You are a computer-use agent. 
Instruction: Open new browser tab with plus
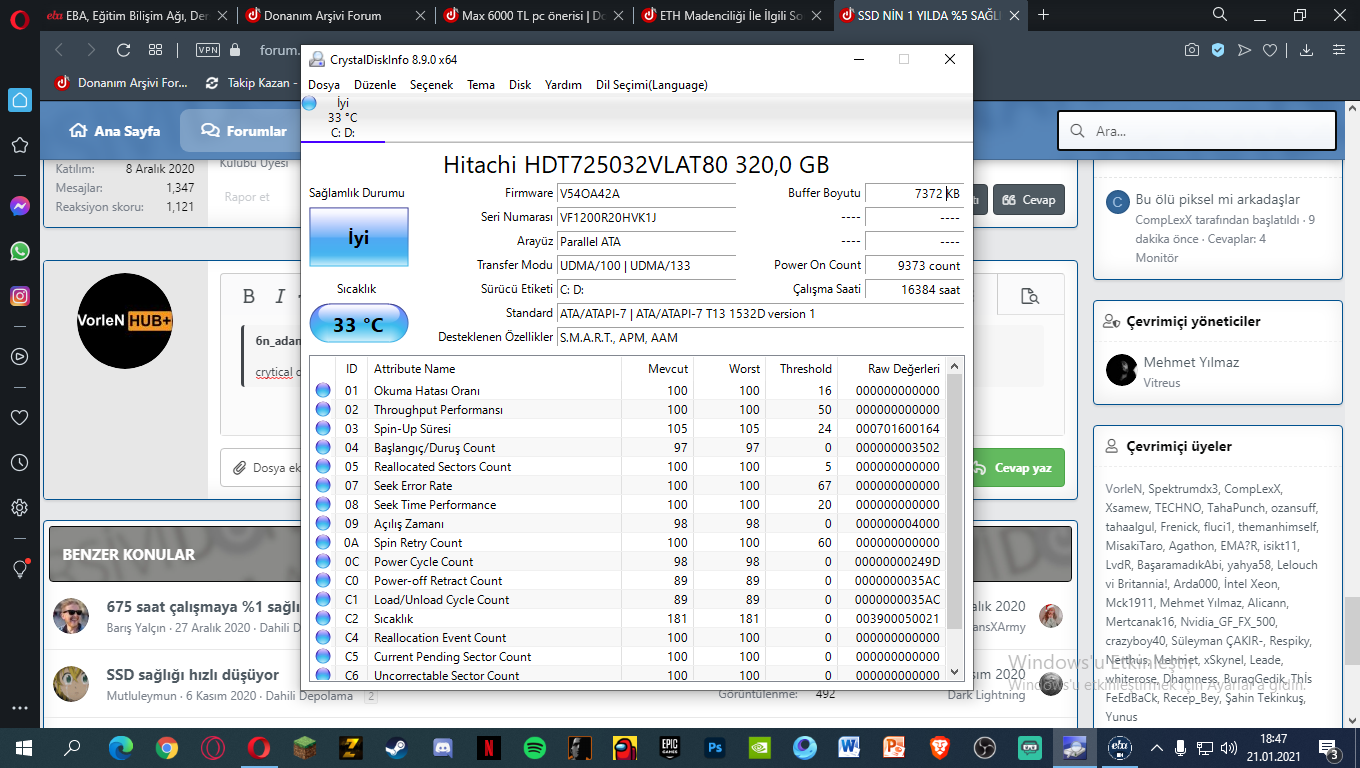pyautogui.click(x=1044, y=14)
